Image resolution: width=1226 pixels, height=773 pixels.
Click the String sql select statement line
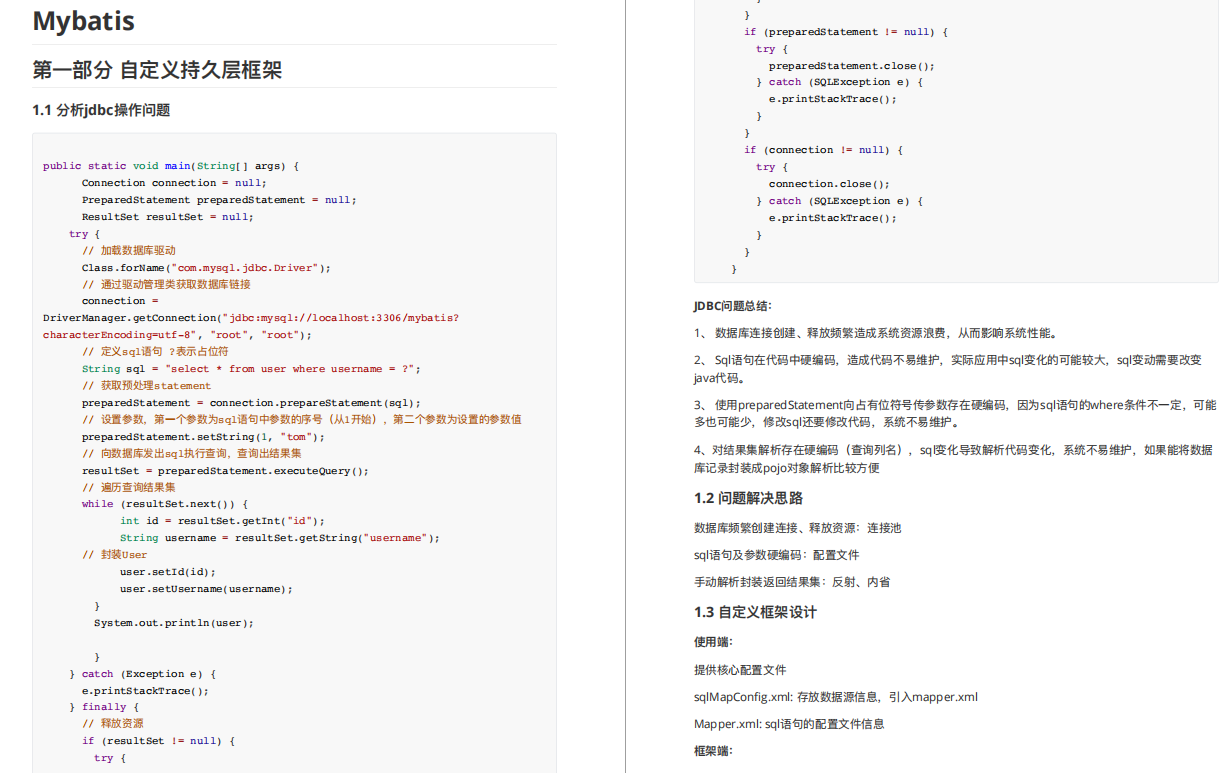(251, 369)
